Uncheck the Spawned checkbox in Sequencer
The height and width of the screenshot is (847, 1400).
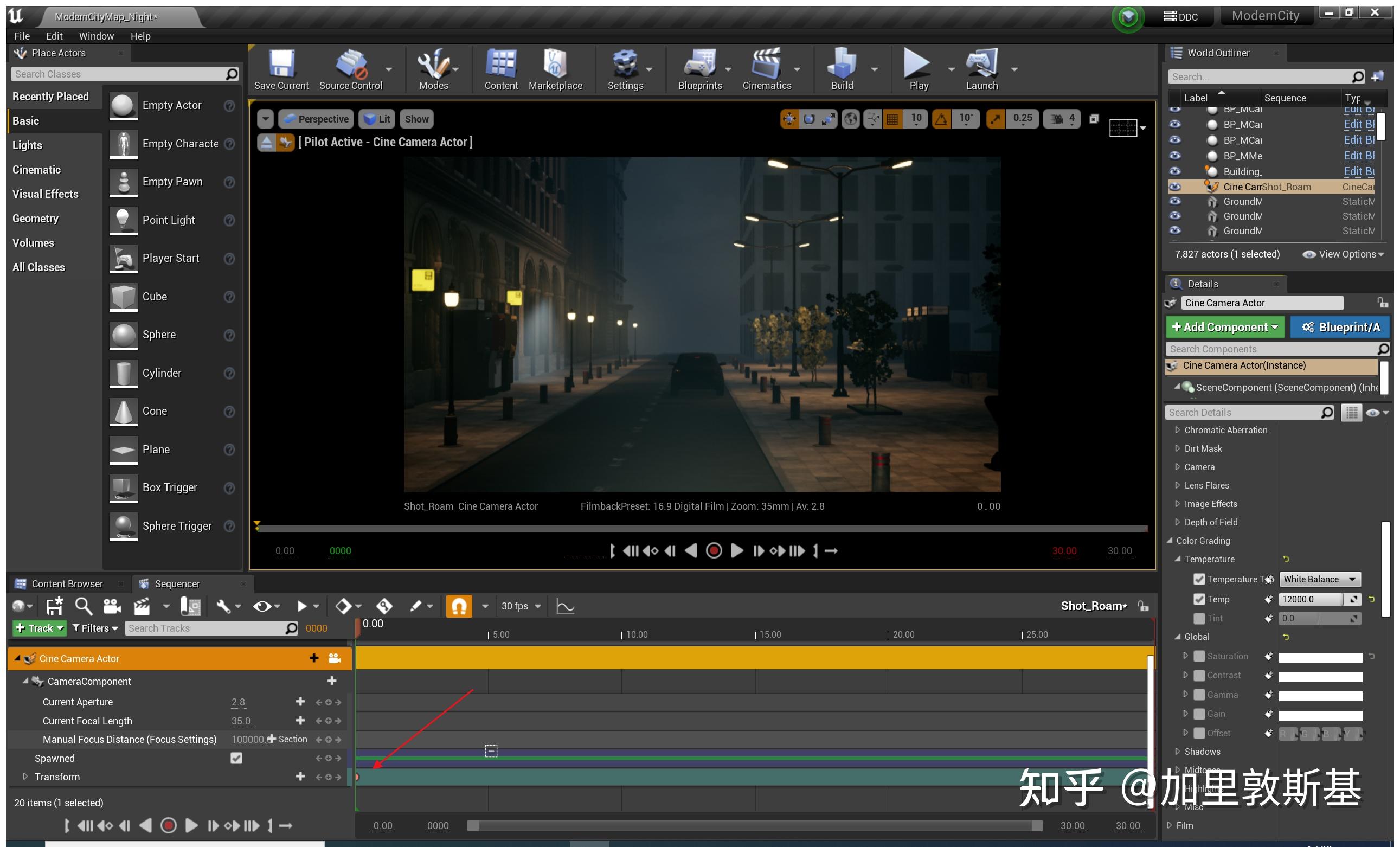[x=236, y=758]
